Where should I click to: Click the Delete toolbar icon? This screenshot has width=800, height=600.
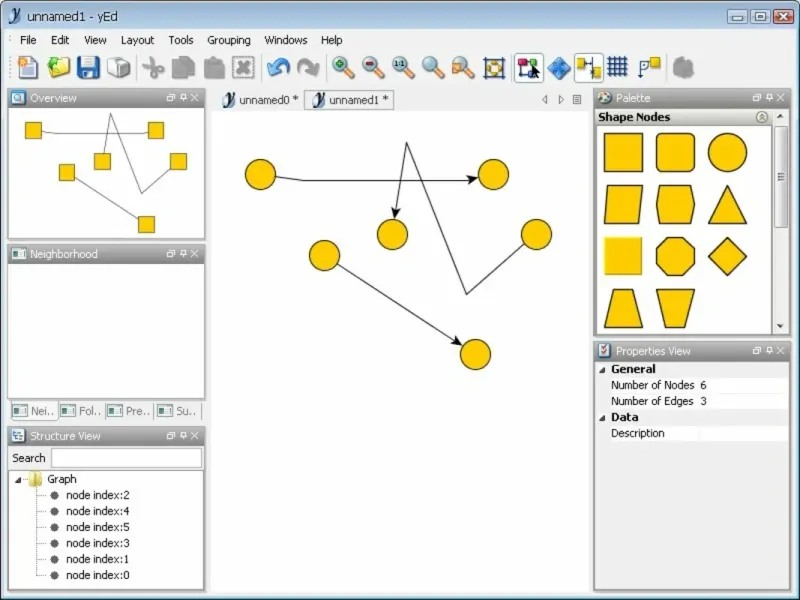tap(243, 67)
